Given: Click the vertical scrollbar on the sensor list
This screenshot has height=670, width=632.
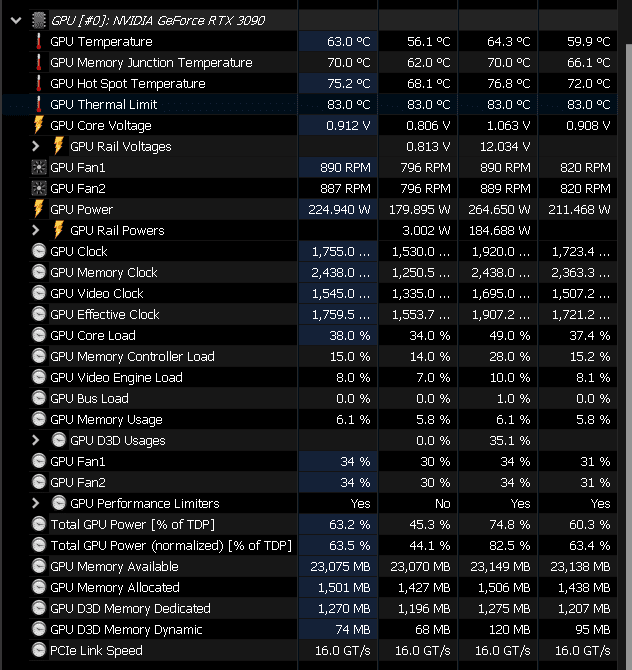Looking at the screenshot, I should (x=628, y=356).
